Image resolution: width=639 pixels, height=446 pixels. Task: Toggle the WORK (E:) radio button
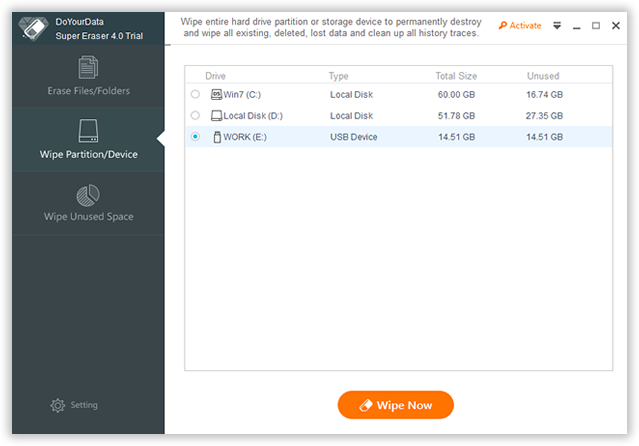tap(195, 137)
